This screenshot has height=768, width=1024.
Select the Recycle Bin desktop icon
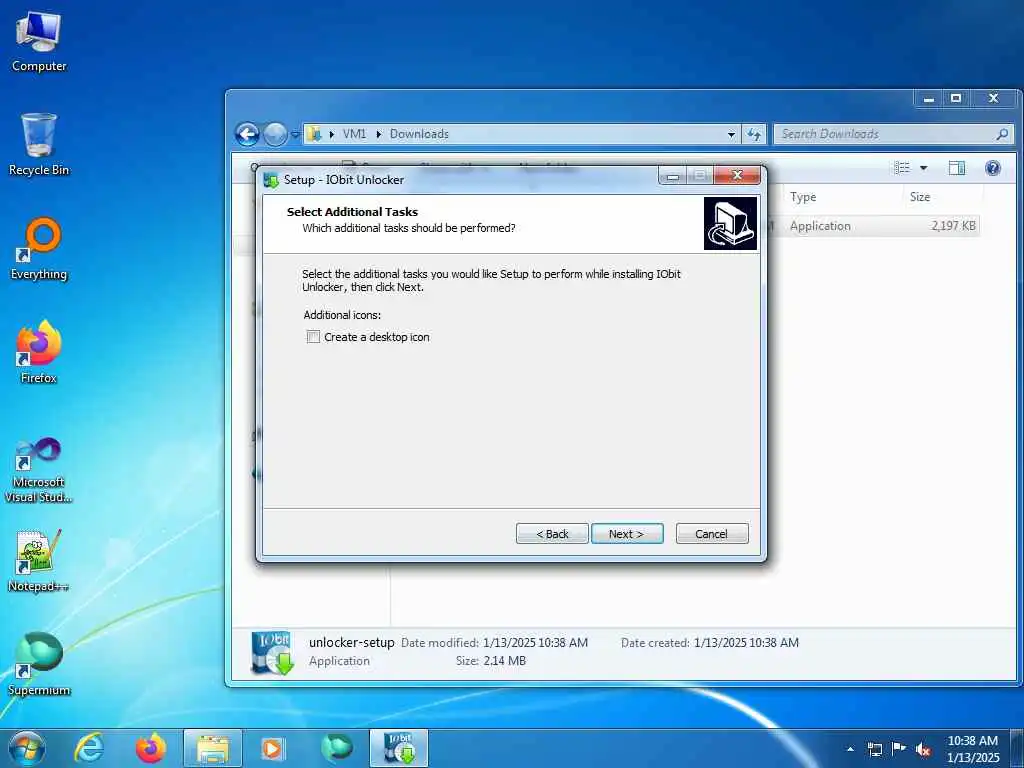[x=39, y=145]
